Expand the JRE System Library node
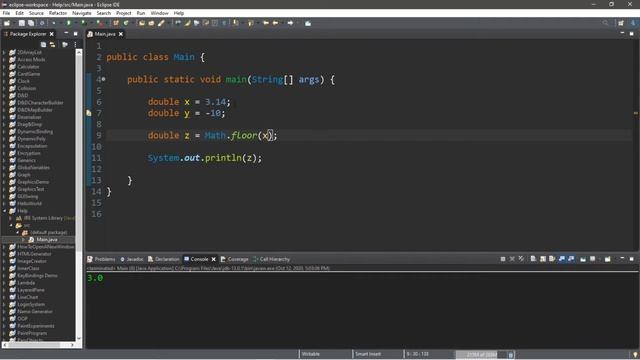 coord(11,218)
